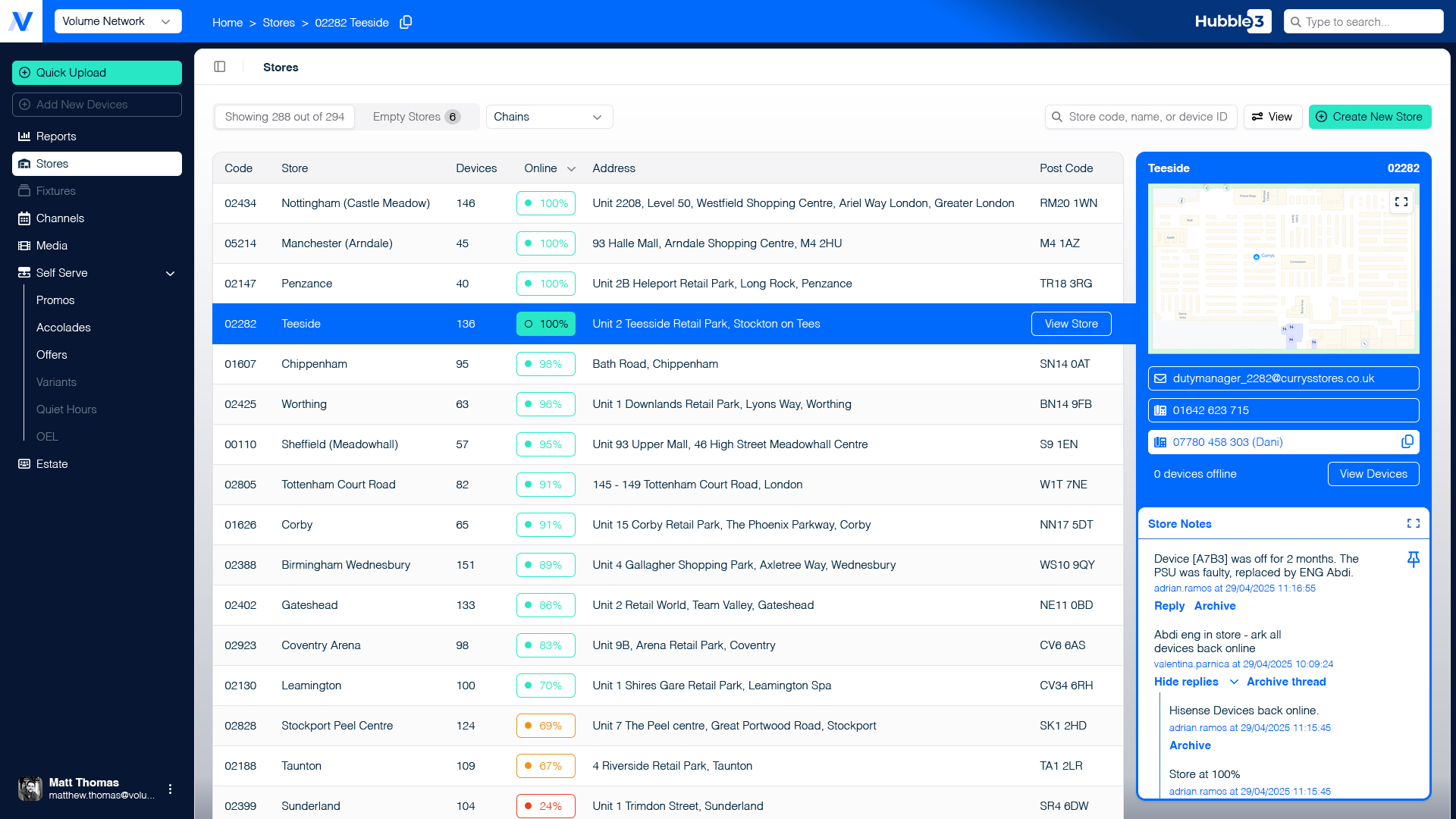Toggle the Empty Stores filter

416,117
